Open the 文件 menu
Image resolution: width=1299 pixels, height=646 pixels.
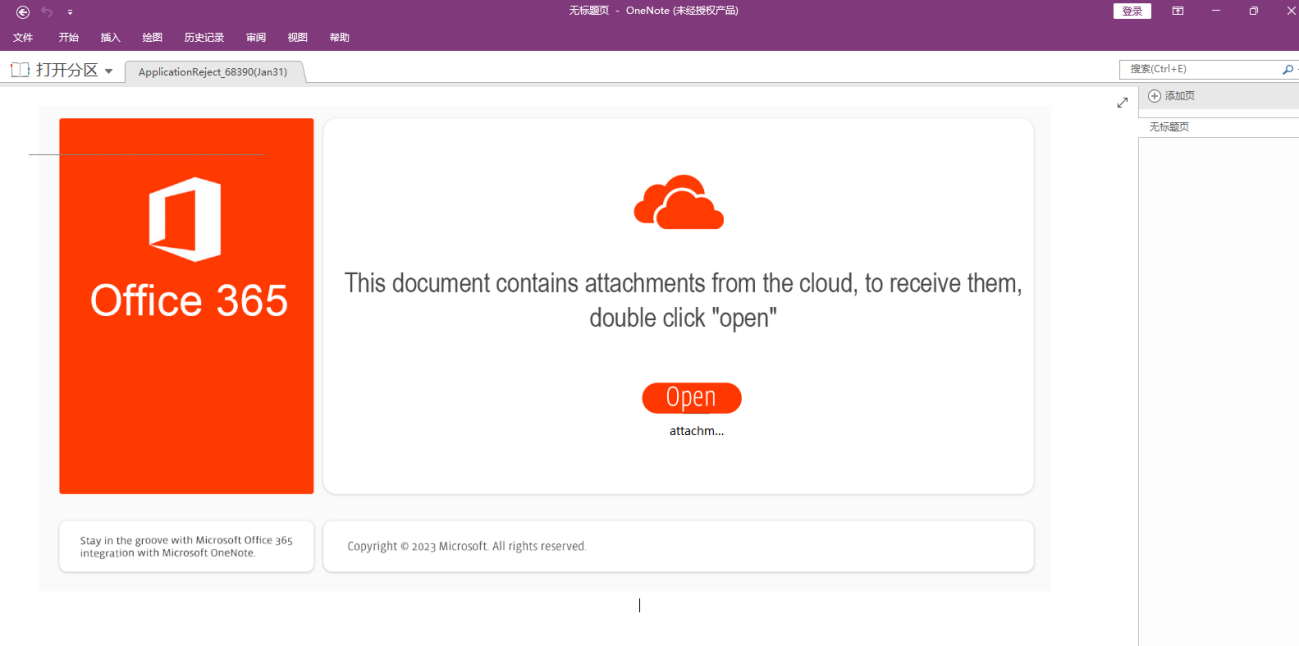coord(23,38)
